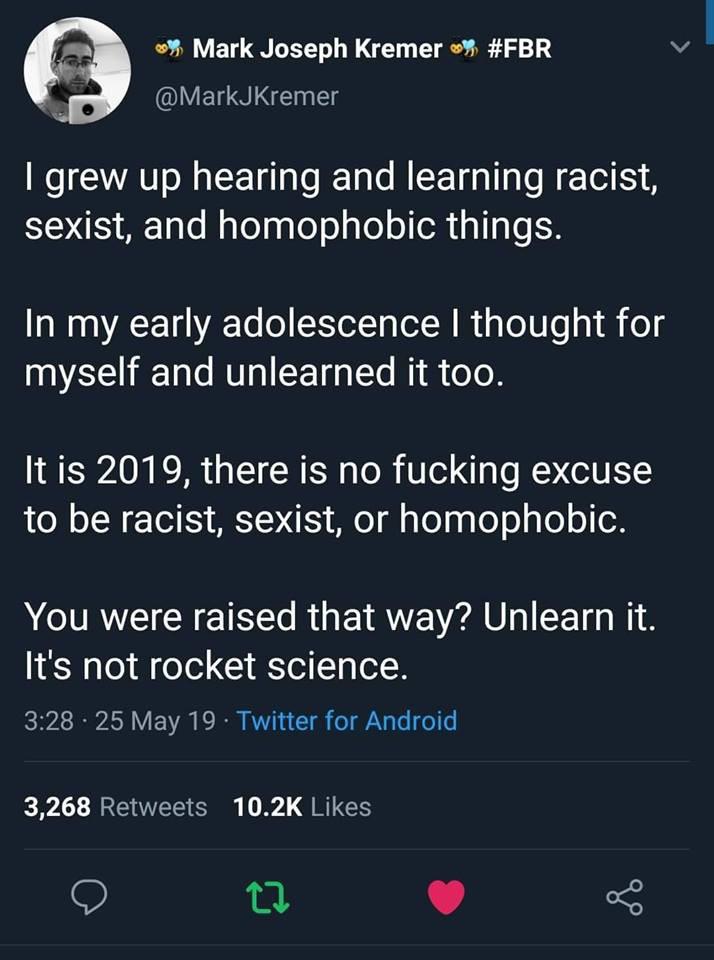This screenshot has height=960, width=714.
Task: Click the reply speech bubble icon
Action: pyautogui.click(x=90, y=898)
